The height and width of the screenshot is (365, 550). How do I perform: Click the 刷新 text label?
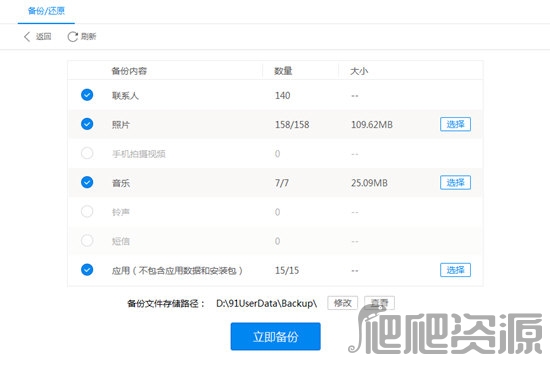point(88,36)
